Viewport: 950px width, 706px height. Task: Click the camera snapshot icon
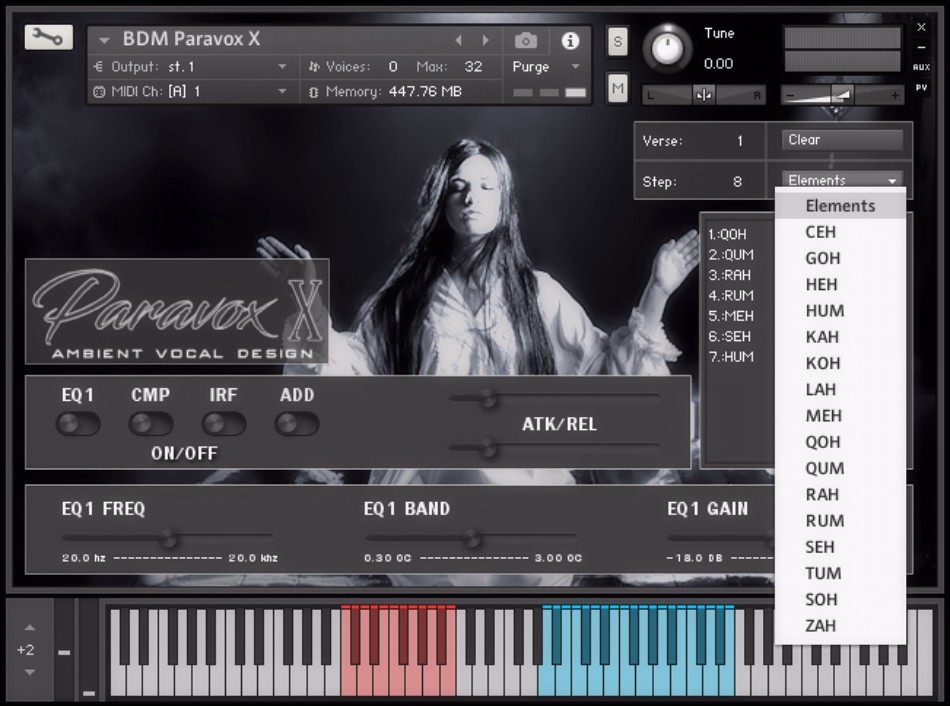tap(525, 41)
